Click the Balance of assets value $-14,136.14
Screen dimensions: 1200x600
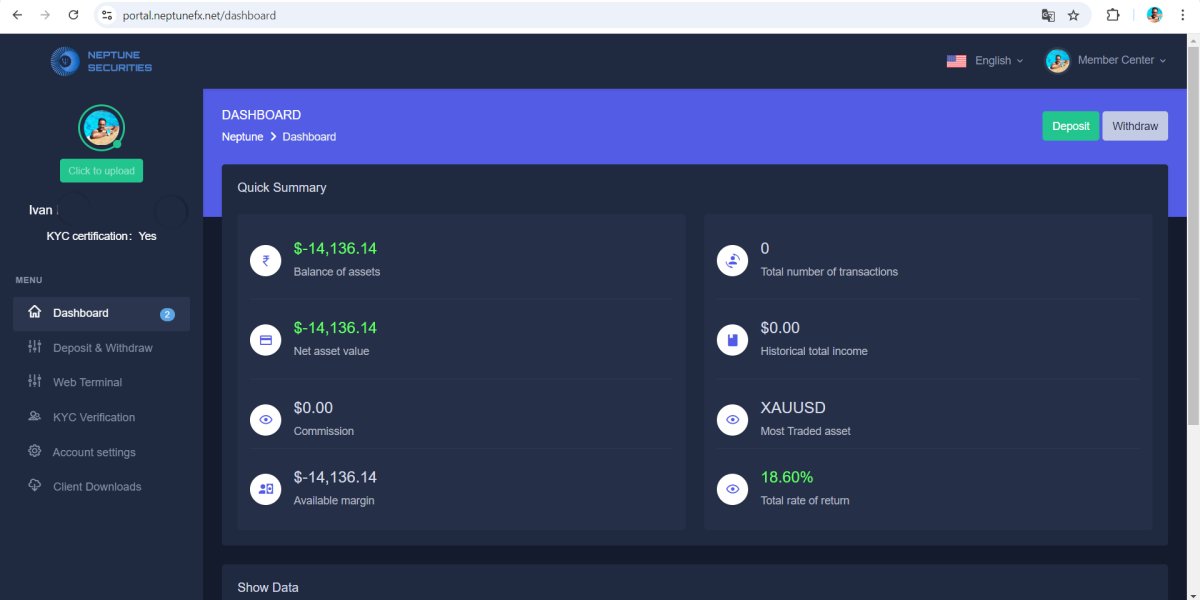335,248
